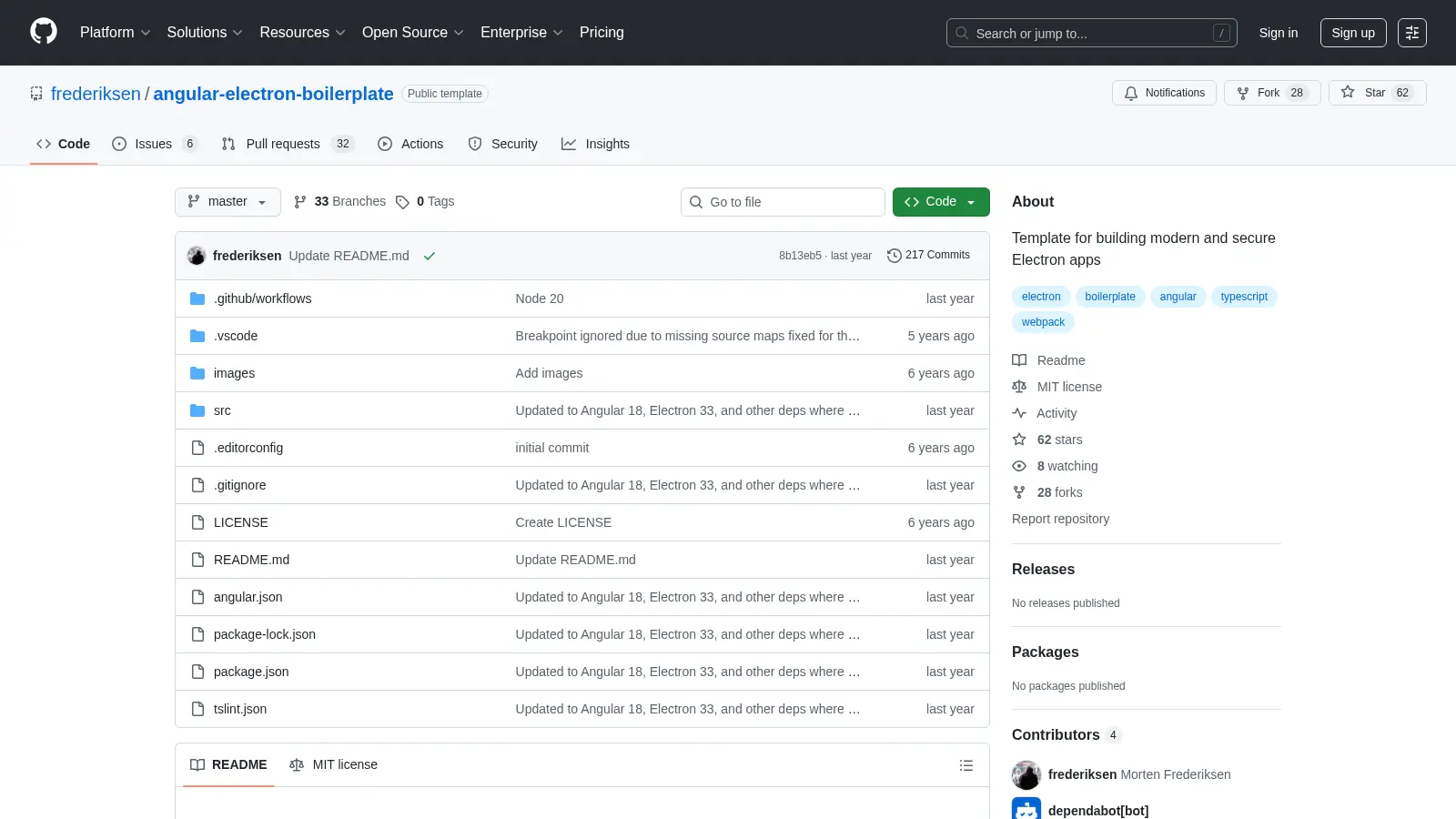Click the green check commit status icon
The width and height of the screenshot is (1456, 819).
pos(430,256)
